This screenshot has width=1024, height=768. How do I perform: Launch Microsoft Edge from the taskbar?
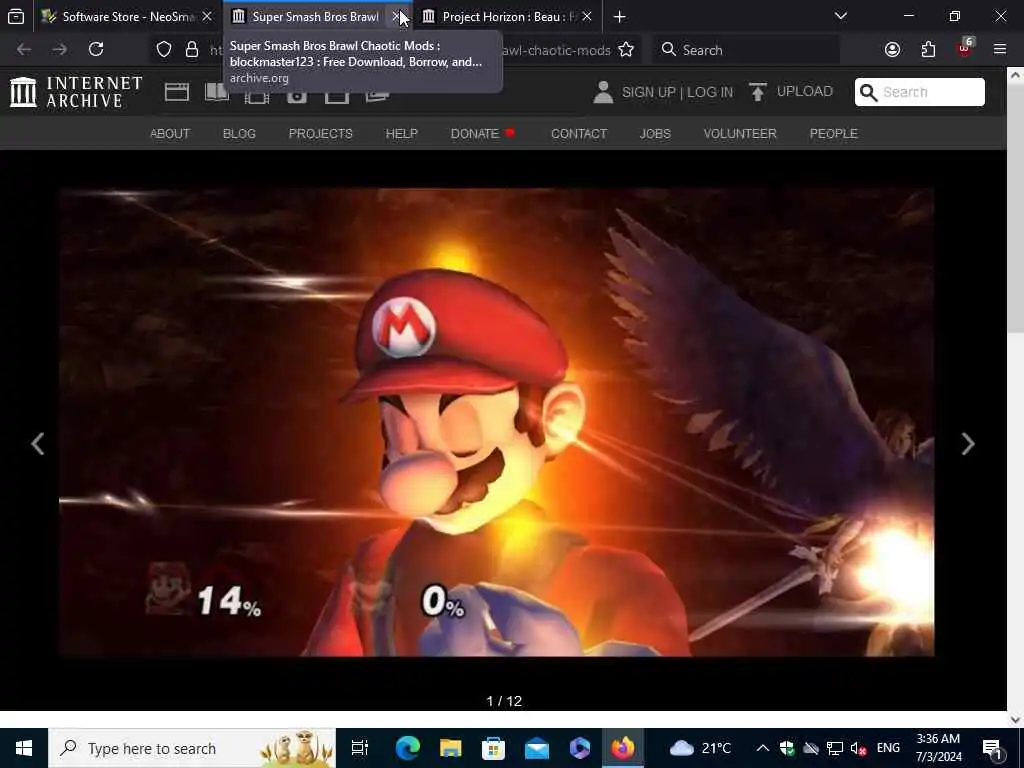click(408, 748)
